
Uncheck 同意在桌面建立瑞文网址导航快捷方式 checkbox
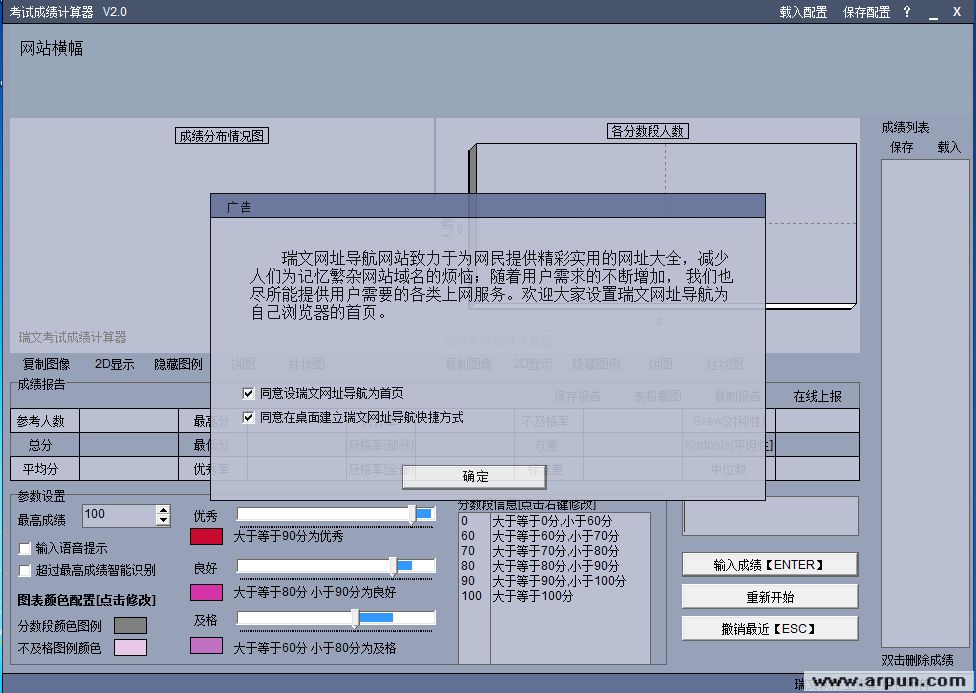[249, 417]
